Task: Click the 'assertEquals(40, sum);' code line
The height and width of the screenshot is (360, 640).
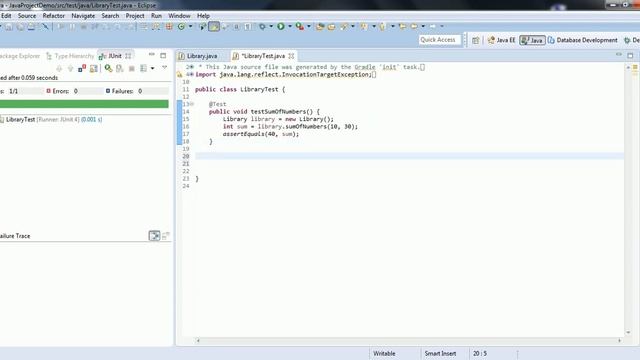Action: click(x=261, y=134)
